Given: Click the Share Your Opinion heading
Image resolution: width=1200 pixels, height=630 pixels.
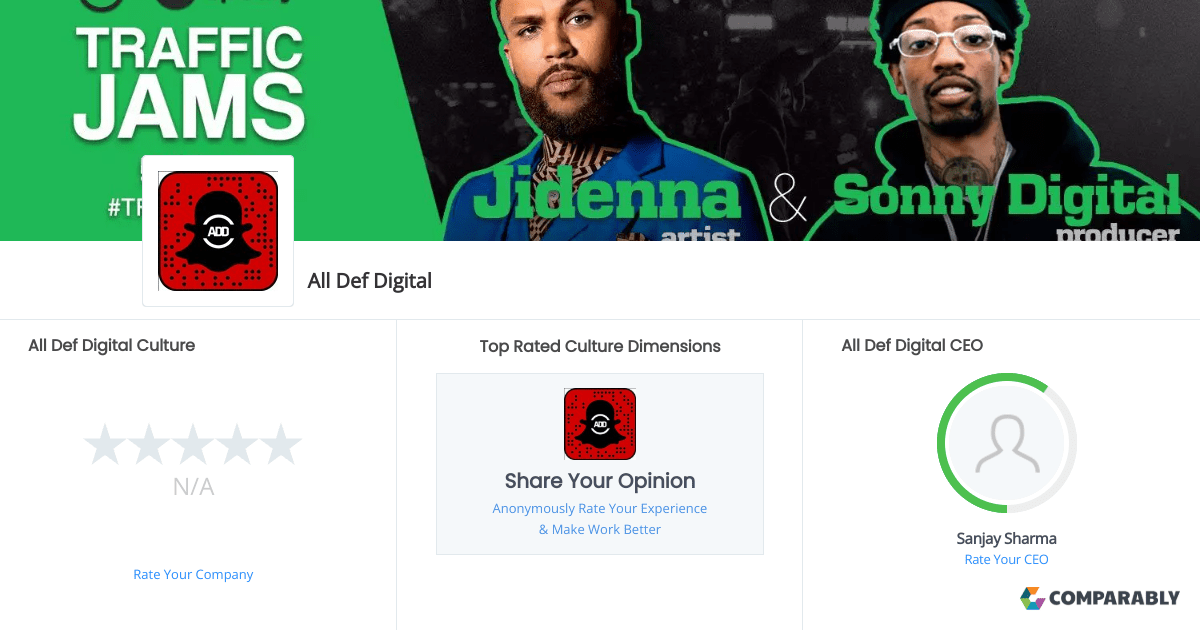Looking at the screenshot, I should (x=600, y=481).
